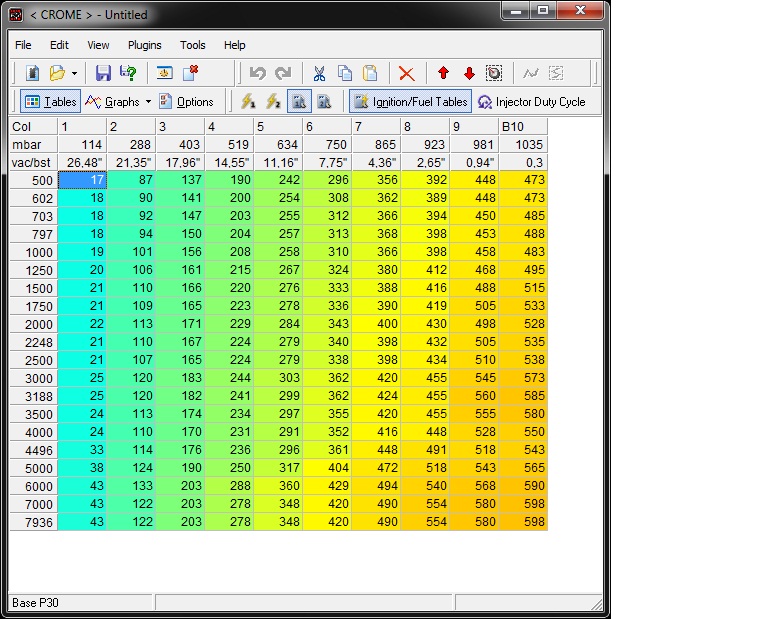Open the Plugins menu
The height and width of the screenshot is (619, 768).
144,45
